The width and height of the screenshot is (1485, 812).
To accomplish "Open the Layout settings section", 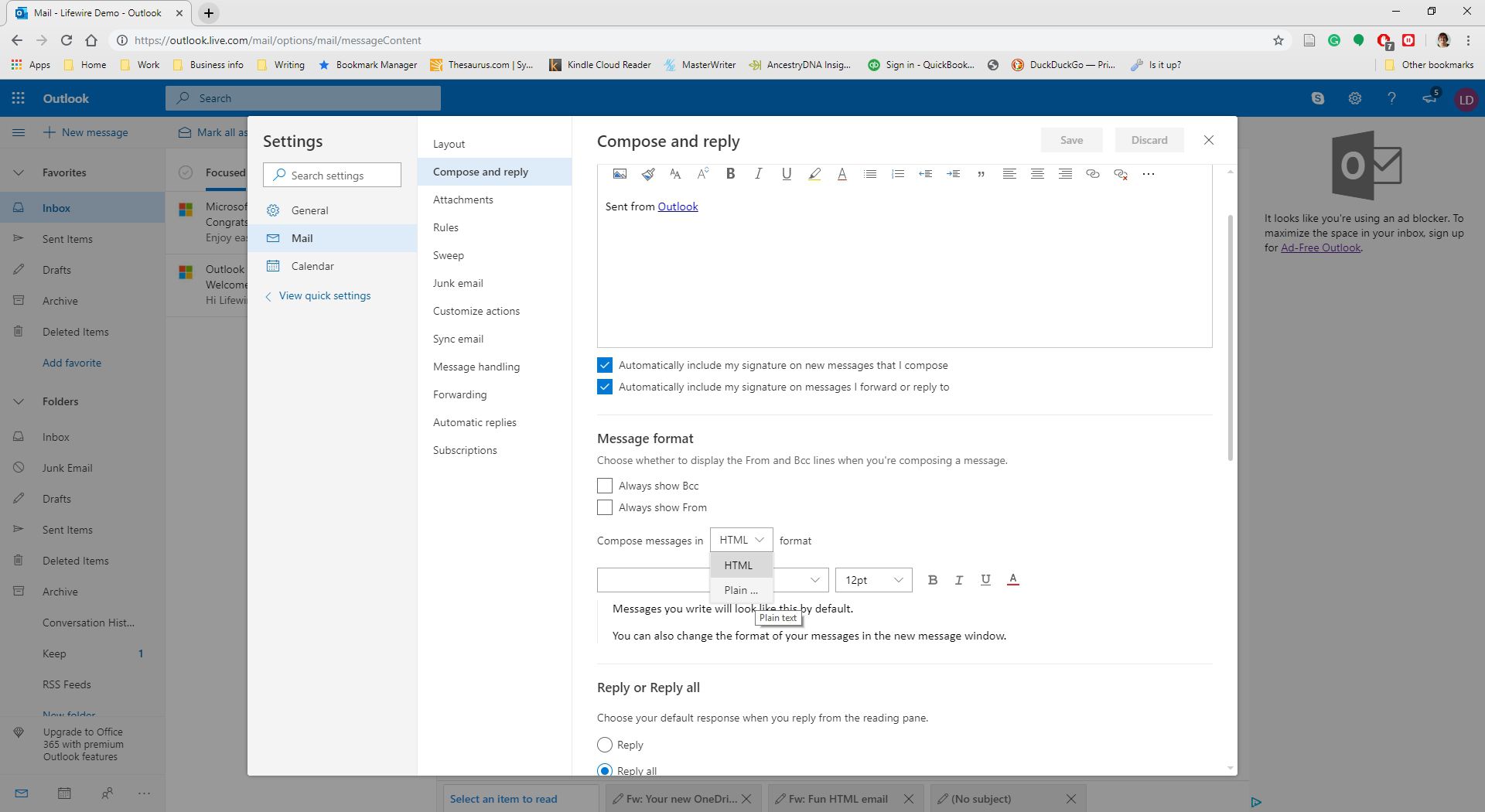I will tap(494, 144).
